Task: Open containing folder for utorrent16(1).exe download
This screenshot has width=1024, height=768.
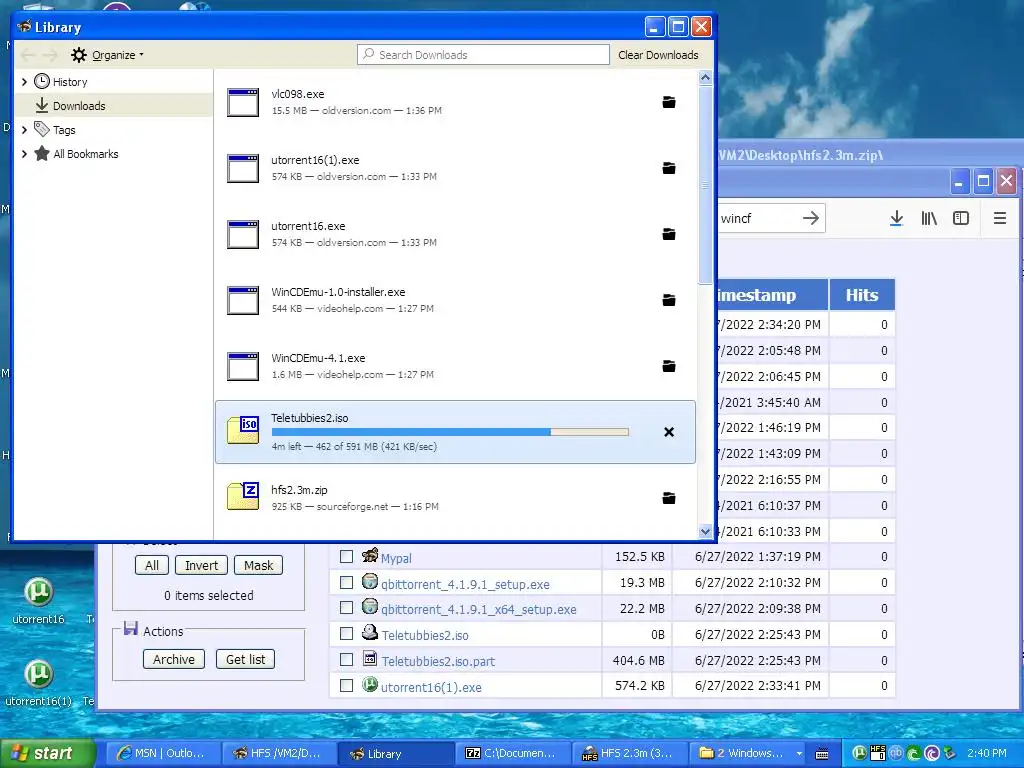Action: pyautogui.click(x=669, y=168)
